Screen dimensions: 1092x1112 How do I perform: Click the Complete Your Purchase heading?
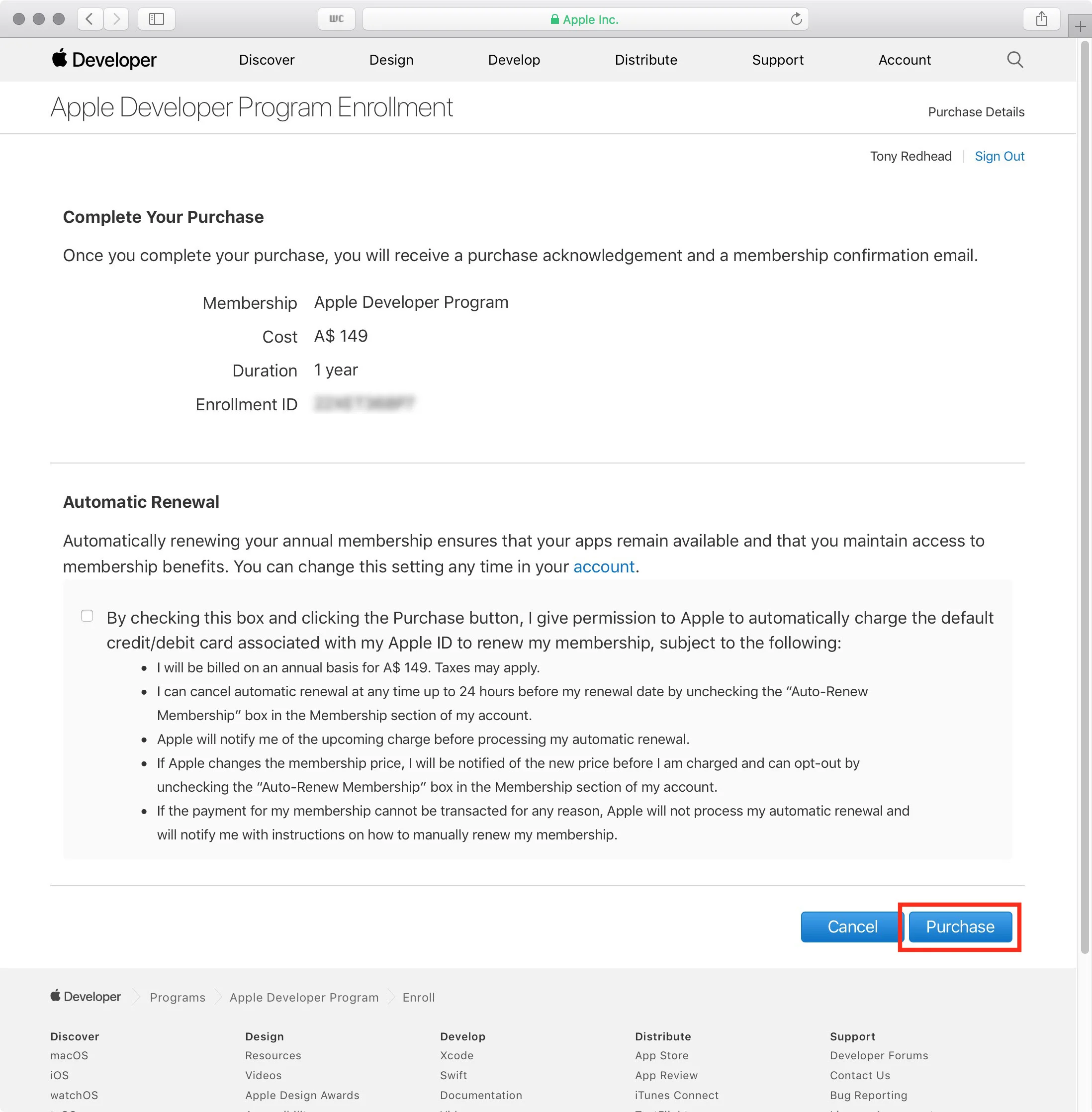pyautogui.click(x=164, y=217)
